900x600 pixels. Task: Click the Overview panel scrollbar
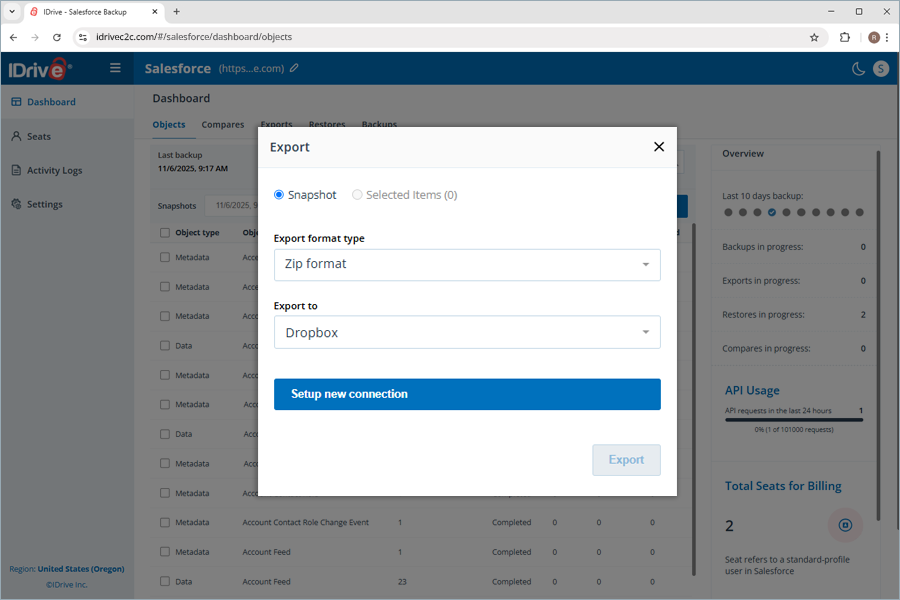click(x=878, y=335)
